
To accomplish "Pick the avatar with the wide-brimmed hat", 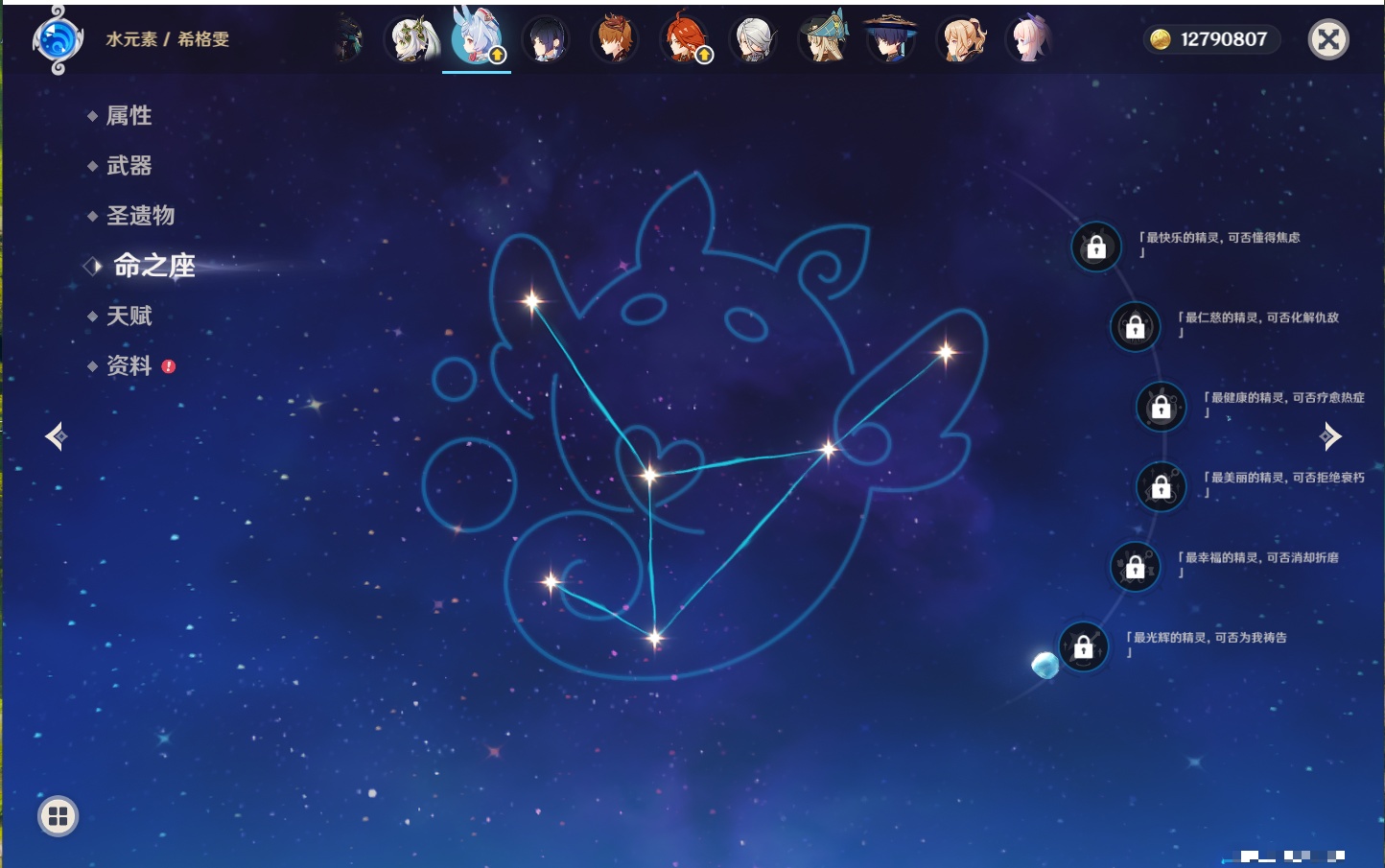I will 891,37.
